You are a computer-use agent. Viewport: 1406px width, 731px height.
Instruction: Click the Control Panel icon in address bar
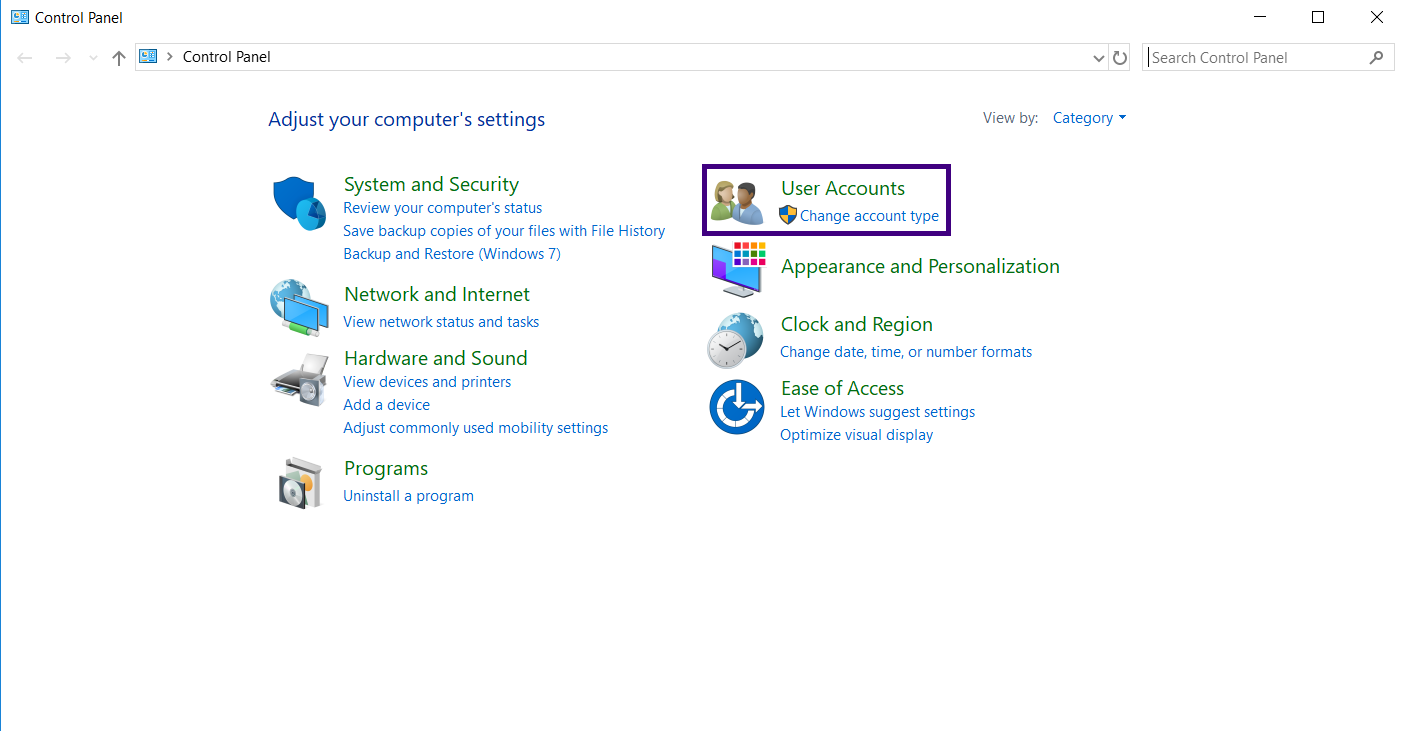148,57
